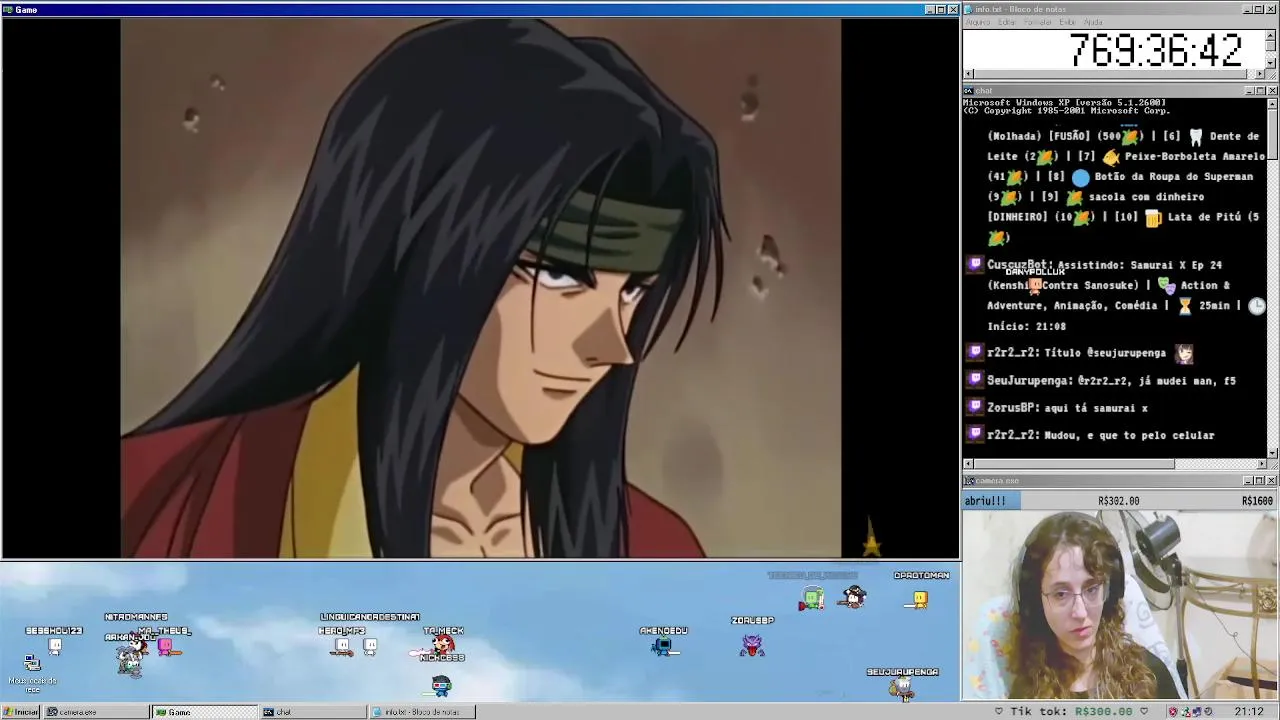This screenshot has height=720, width=1280.
Task: Switch to chat in the taskbar
Action: pos(313,712)
